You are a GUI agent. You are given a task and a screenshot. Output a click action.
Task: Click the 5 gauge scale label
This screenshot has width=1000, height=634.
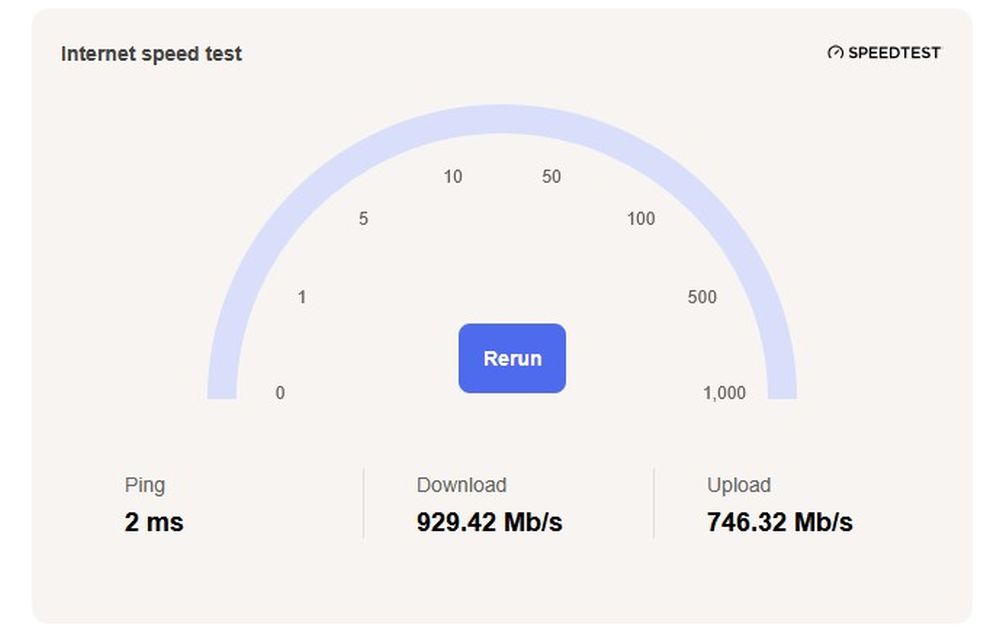pyautogui.click(x=363, y=219)
